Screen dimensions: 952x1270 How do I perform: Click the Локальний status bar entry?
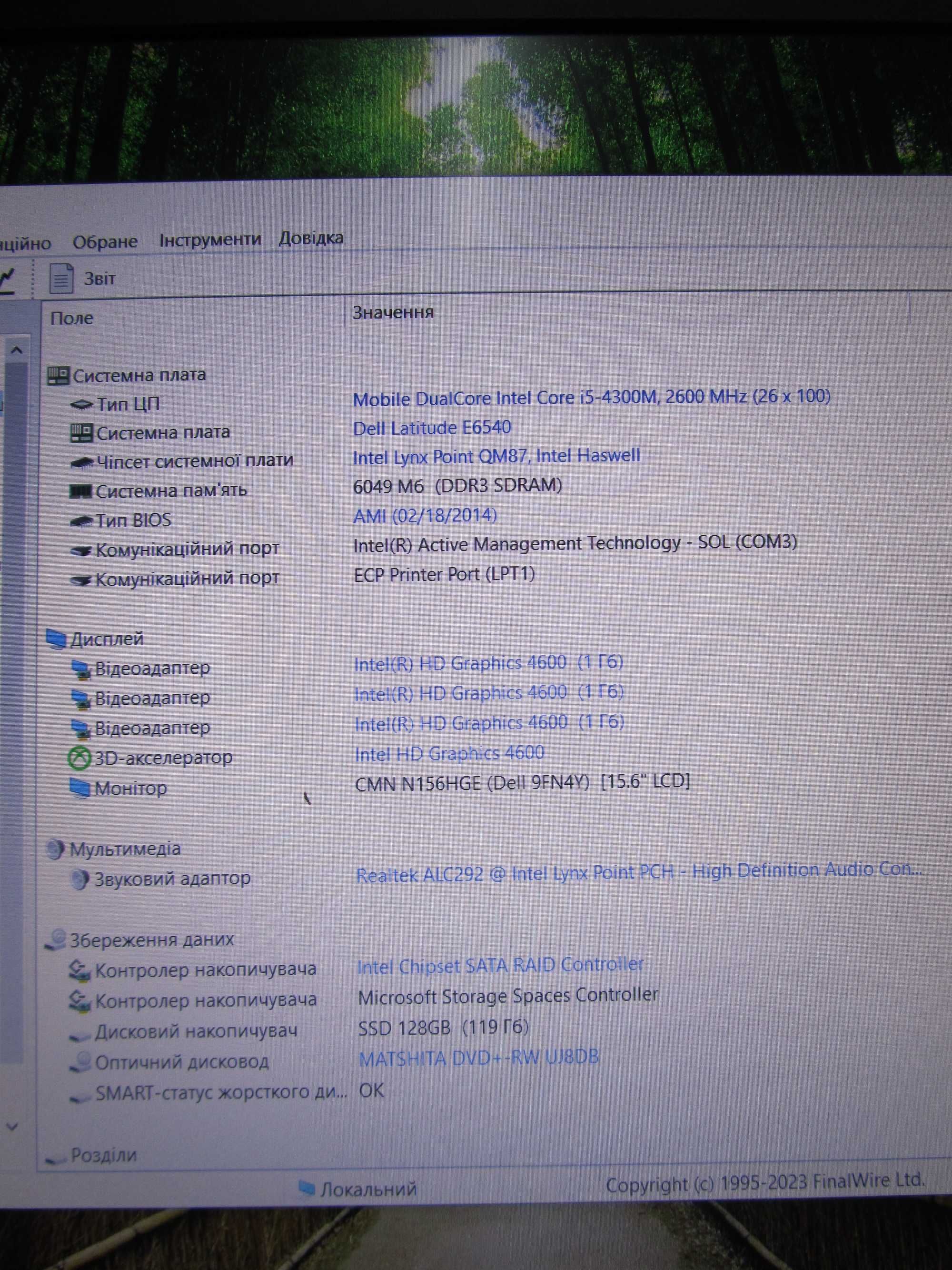point(357,1189)
